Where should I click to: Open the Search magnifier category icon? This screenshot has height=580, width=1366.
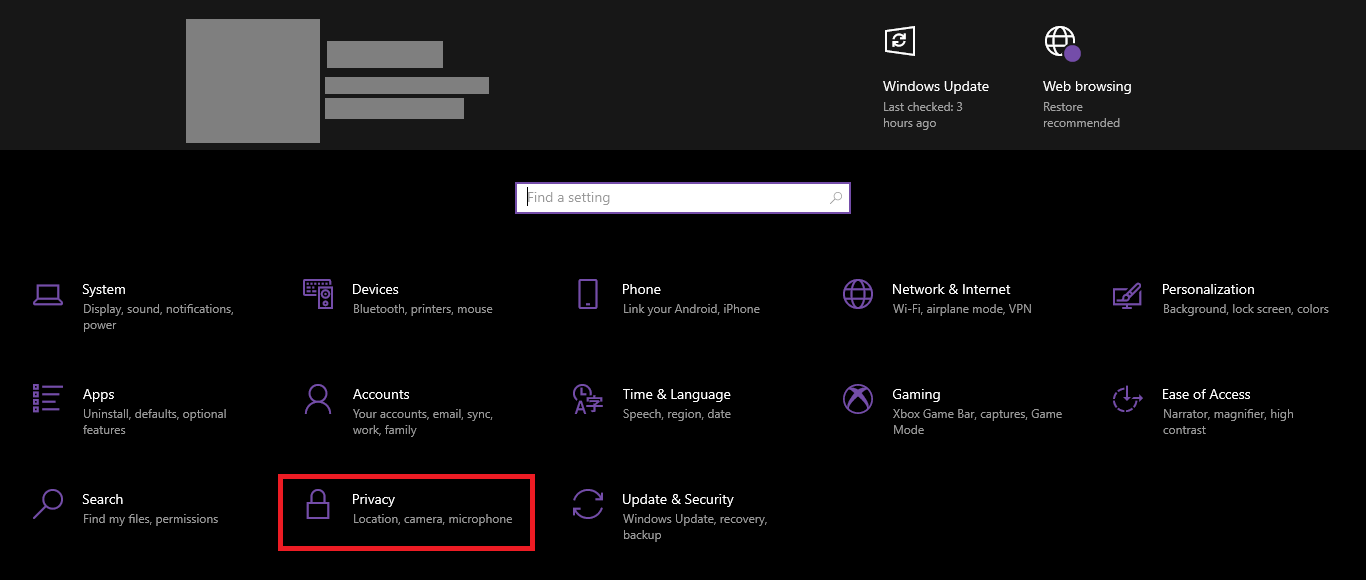click(48, 504)
